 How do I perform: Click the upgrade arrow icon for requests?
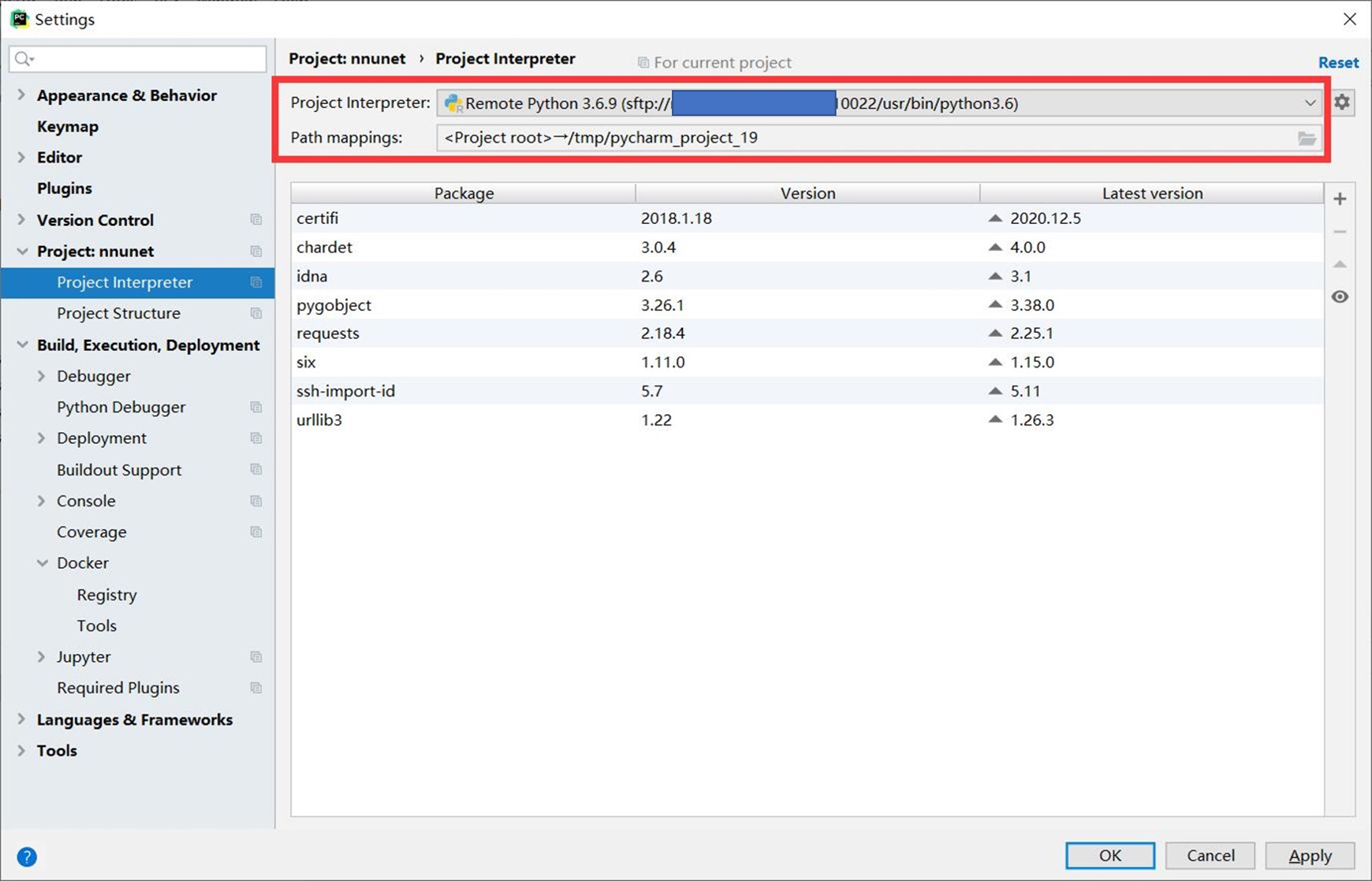click(x=995, y=333)
